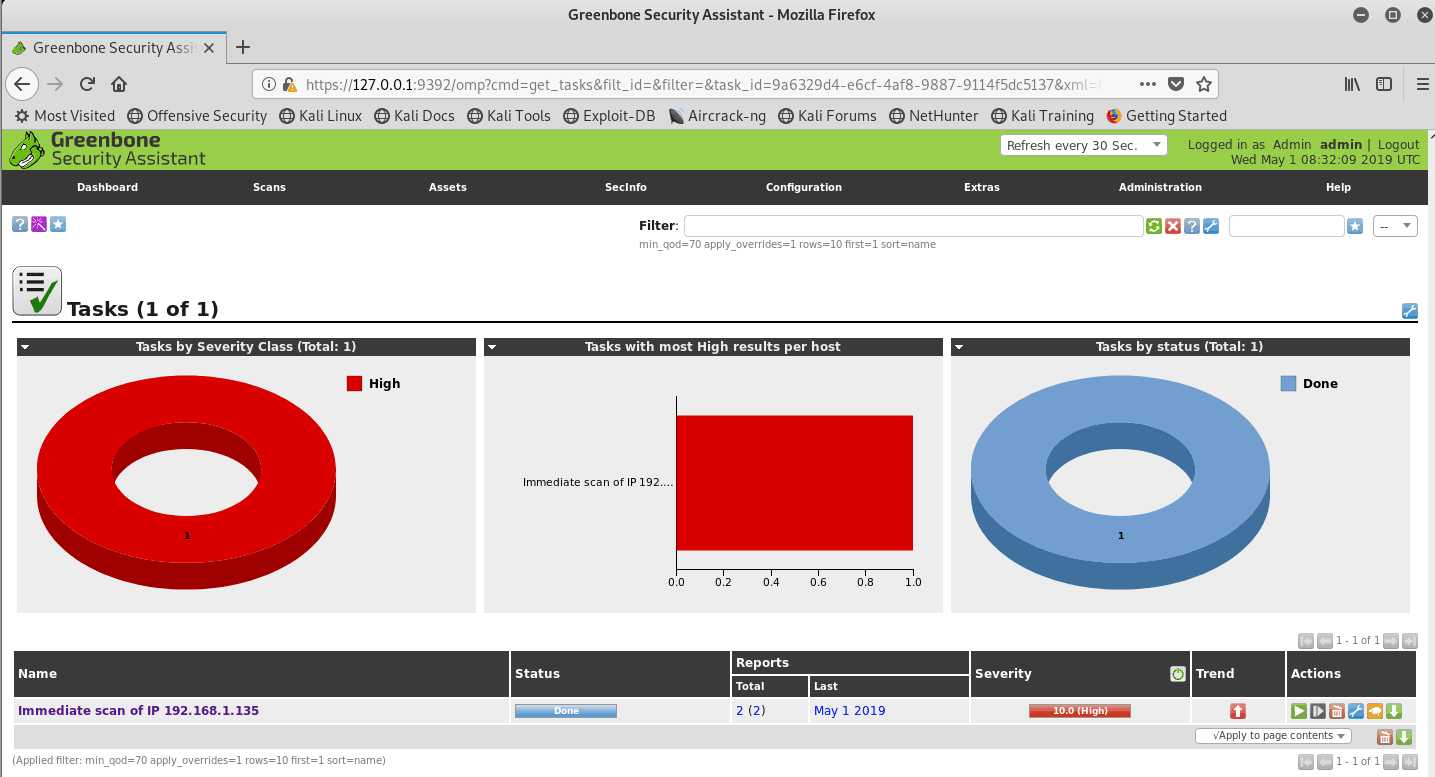Sort tasks by the Name column header

(35, 674)
